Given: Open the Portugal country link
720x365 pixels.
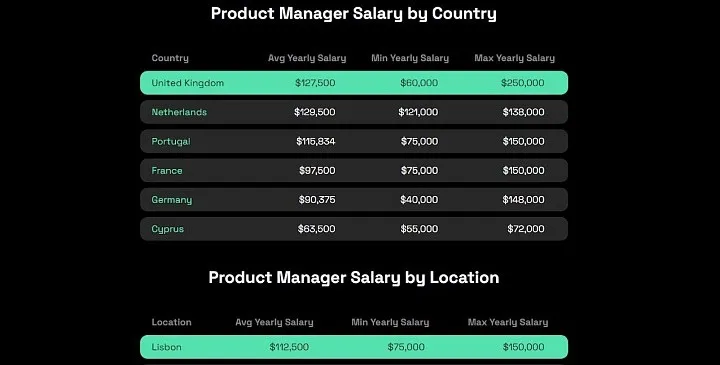Looking at the screenshot, I should pyautogui.click(x=171, y=141).
